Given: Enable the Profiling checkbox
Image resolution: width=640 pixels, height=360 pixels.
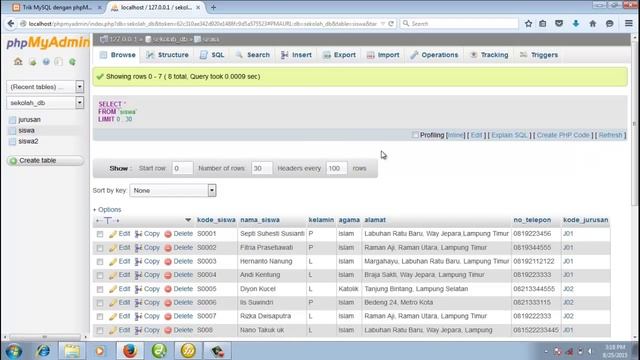Looking at the screenshot, I should coord(415,135).
